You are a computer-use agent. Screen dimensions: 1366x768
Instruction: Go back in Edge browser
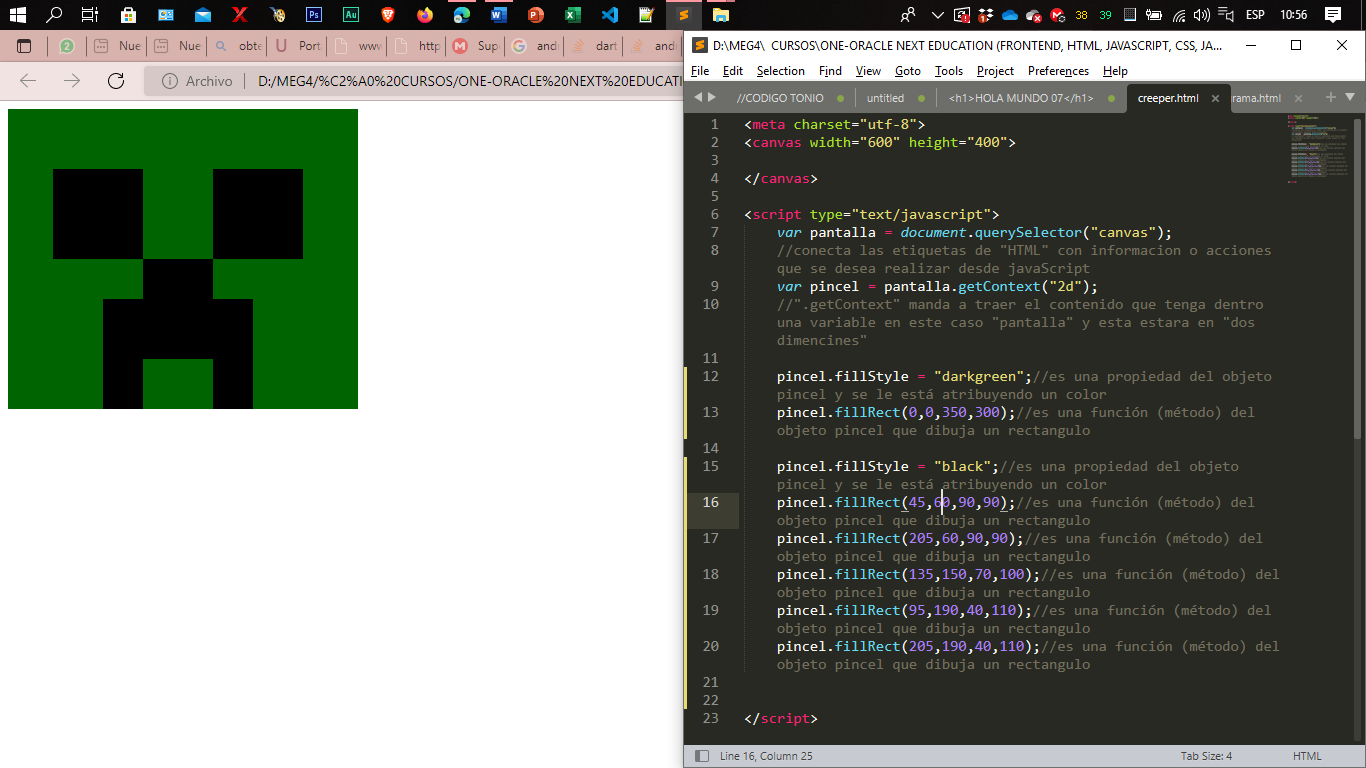[x=28, y=81]
